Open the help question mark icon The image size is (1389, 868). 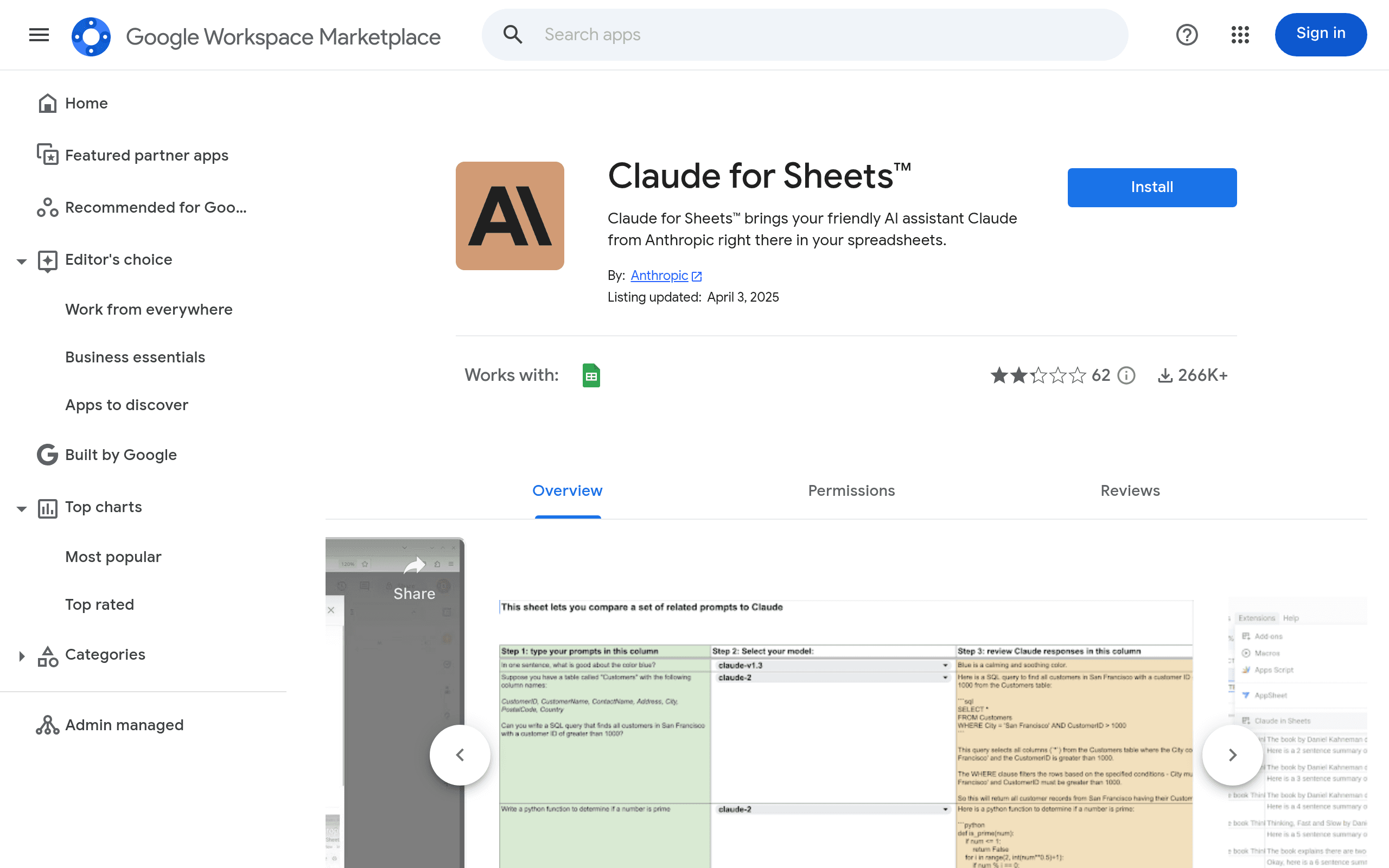pyautogui.click(x=1187, y=34)
